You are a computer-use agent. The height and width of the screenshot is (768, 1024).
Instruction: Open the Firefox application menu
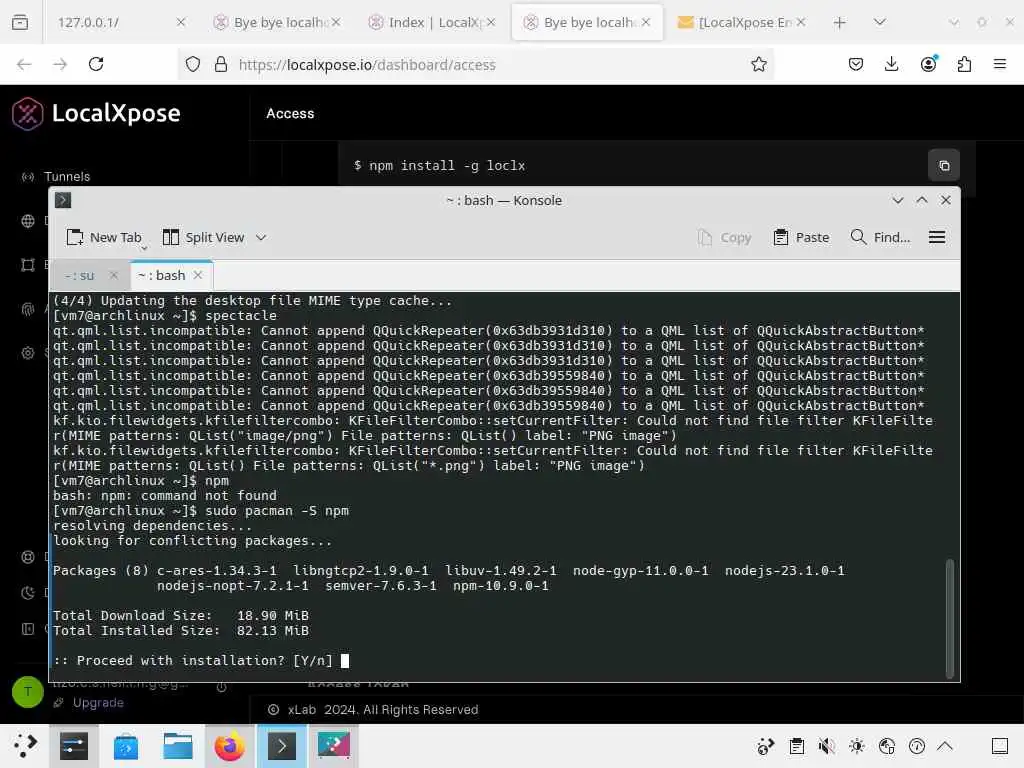click(x=1000, y=64)
